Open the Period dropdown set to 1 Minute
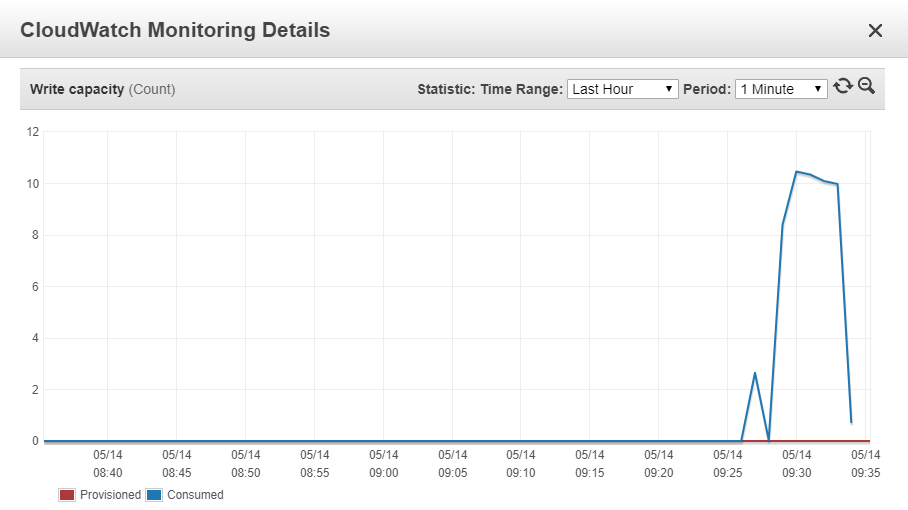This screenshot has height=510, width=908. pos(781,89)
